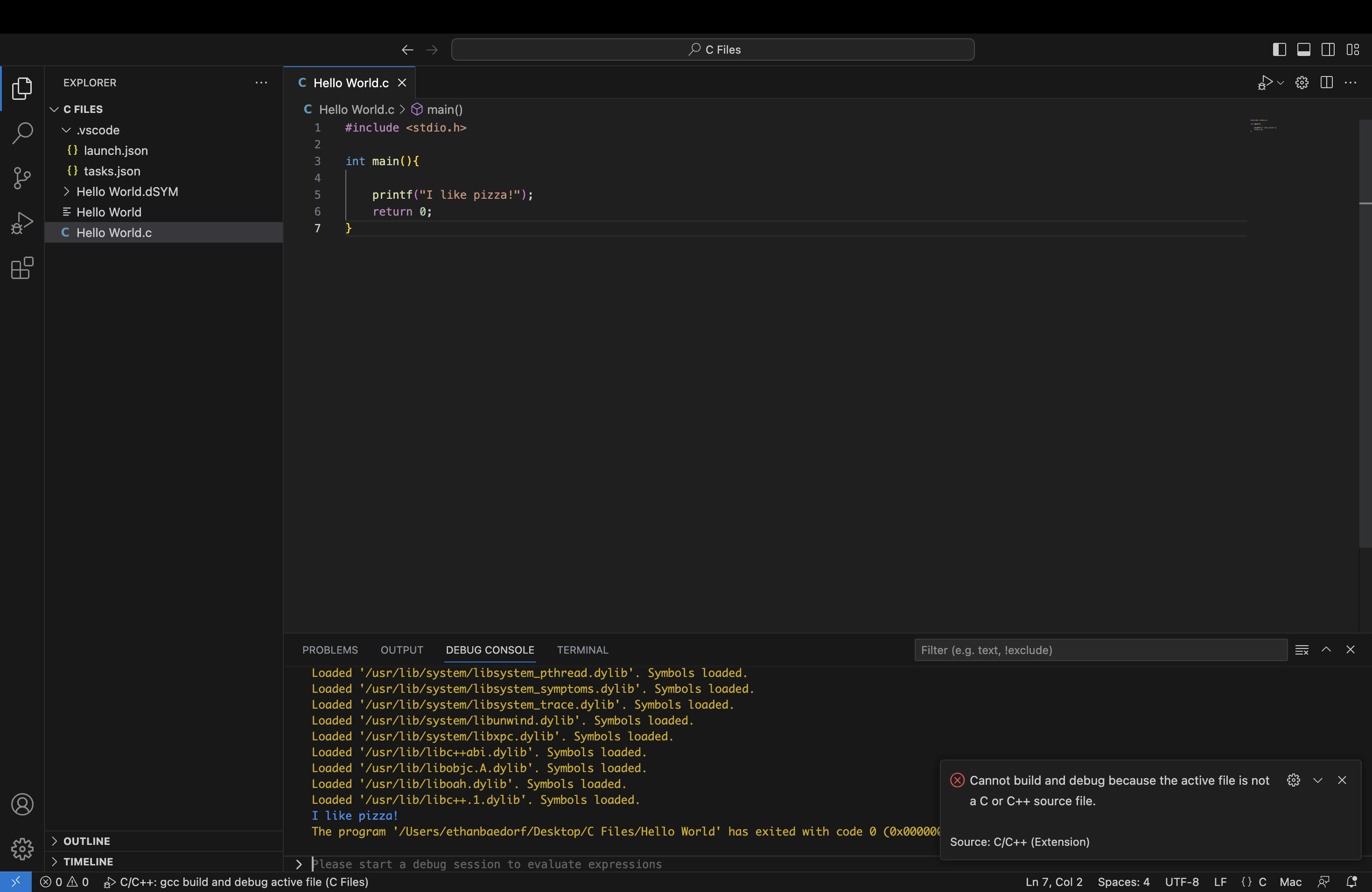The height and width of the screenshot is (892, 1372).
Task: Toggle the Primary Side Bar visibility
Action: [x=1279, y=49]
